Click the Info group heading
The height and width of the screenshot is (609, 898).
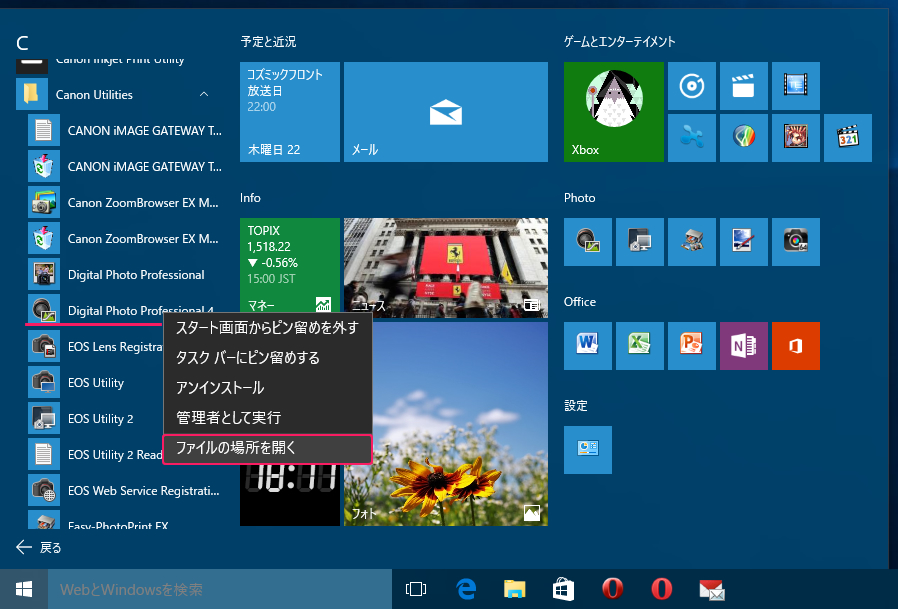point(250,198)
